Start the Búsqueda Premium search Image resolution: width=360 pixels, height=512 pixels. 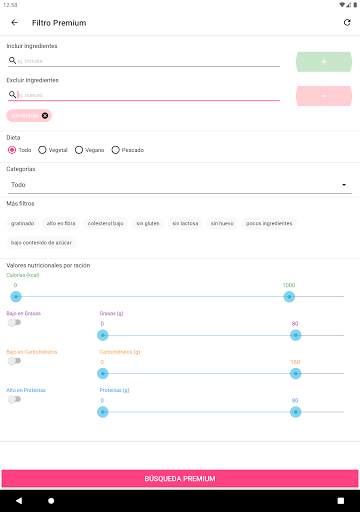coord(180,479)
